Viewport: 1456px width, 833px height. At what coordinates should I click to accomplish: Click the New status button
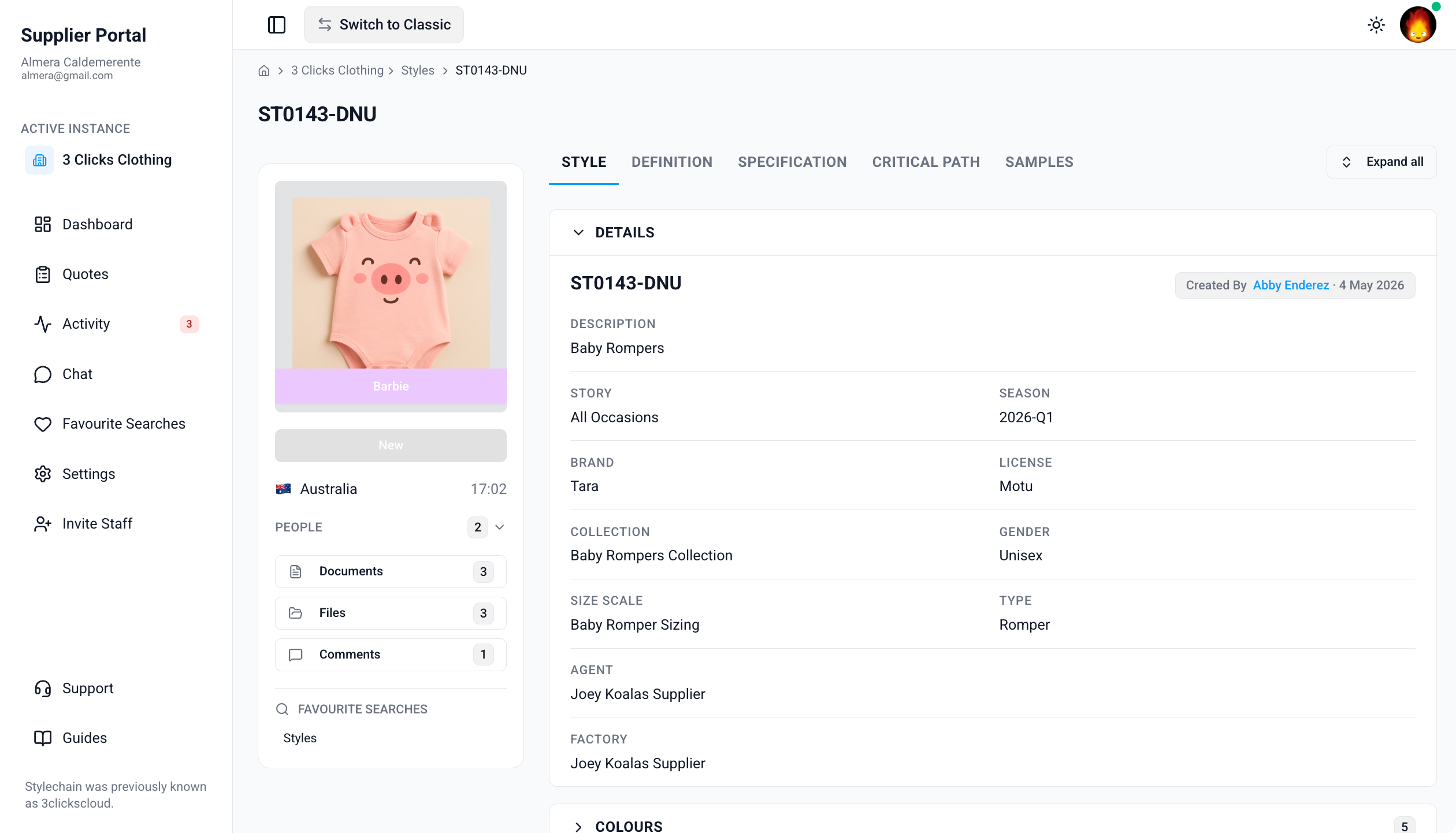pos(391,445)
